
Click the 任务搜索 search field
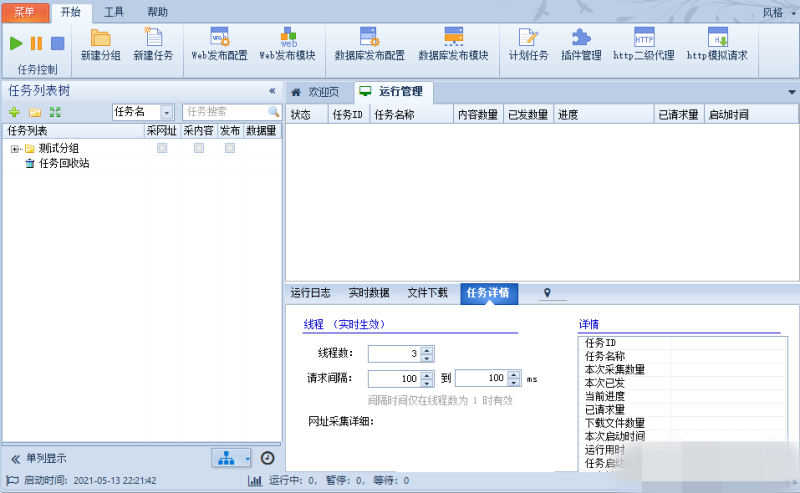pos(224,112)
